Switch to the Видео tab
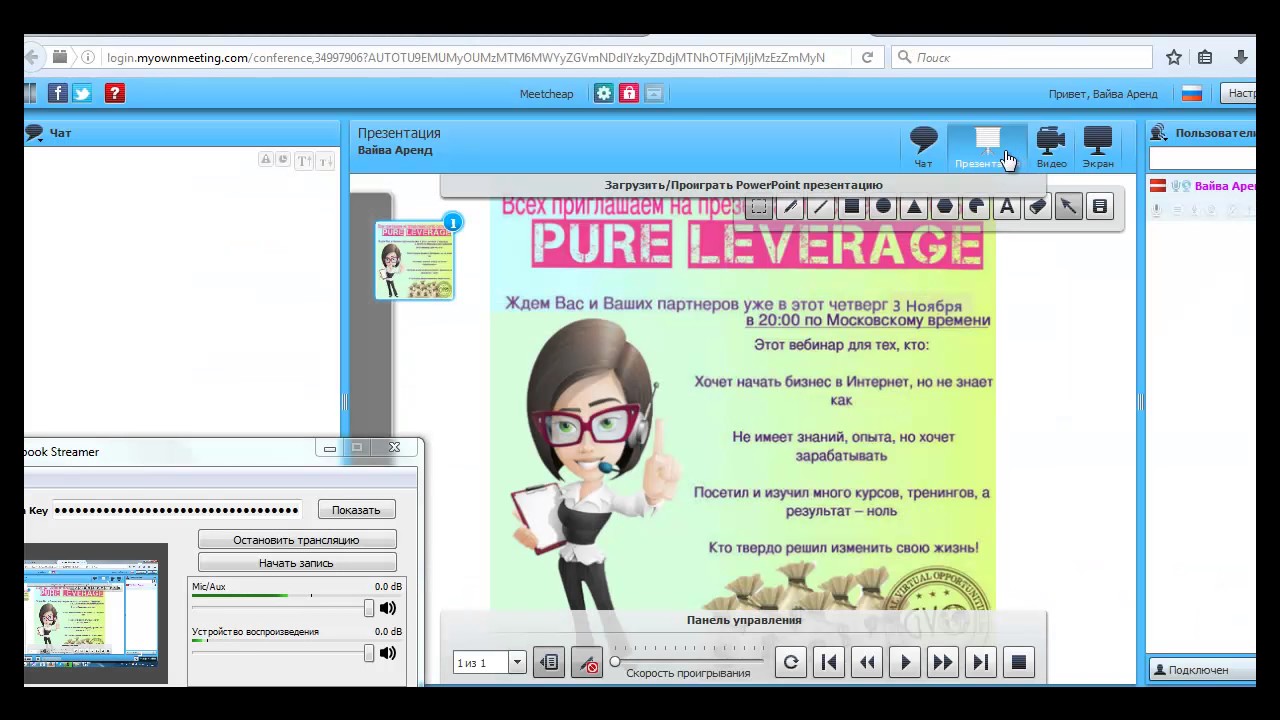The height and width of the screenshot is (720, 1280). [1051, 147]
